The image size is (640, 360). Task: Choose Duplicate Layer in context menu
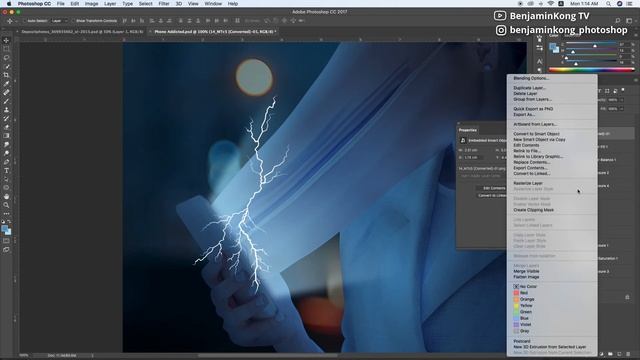(529, 88)
